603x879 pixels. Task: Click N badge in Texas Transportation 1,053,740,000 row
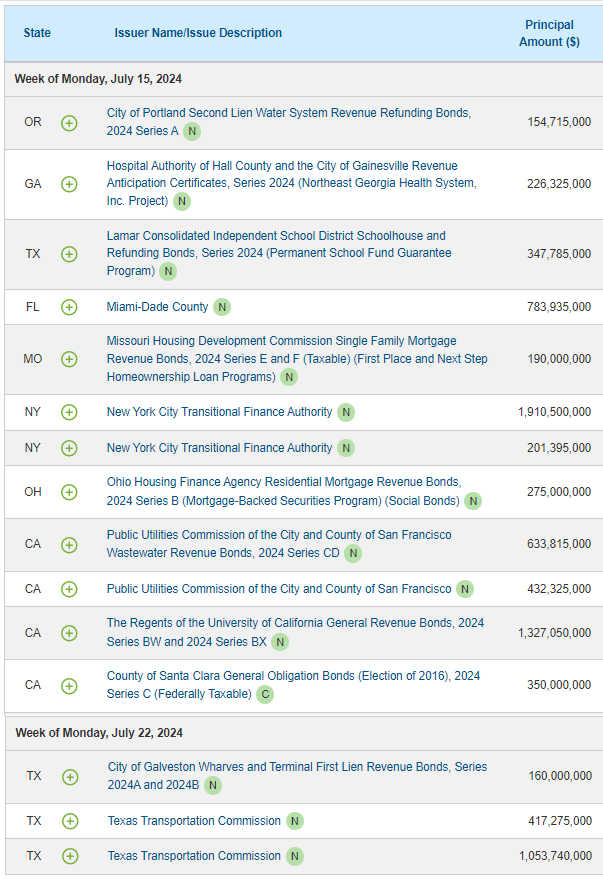(x=295, y=857)
